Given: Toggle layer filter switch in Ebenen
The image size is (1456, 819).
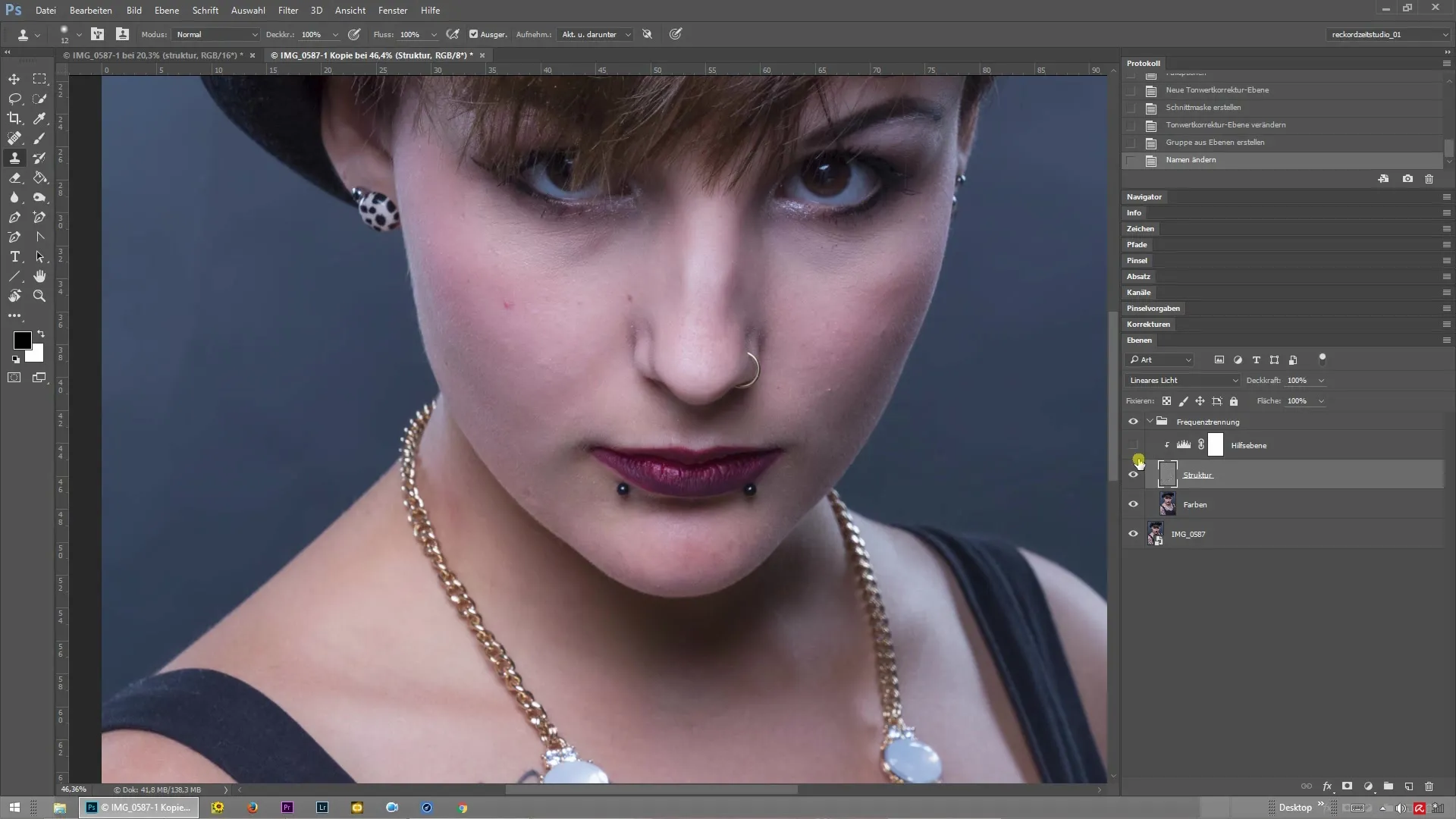Looking at the screenshot, I should [x=1323, y=358].
